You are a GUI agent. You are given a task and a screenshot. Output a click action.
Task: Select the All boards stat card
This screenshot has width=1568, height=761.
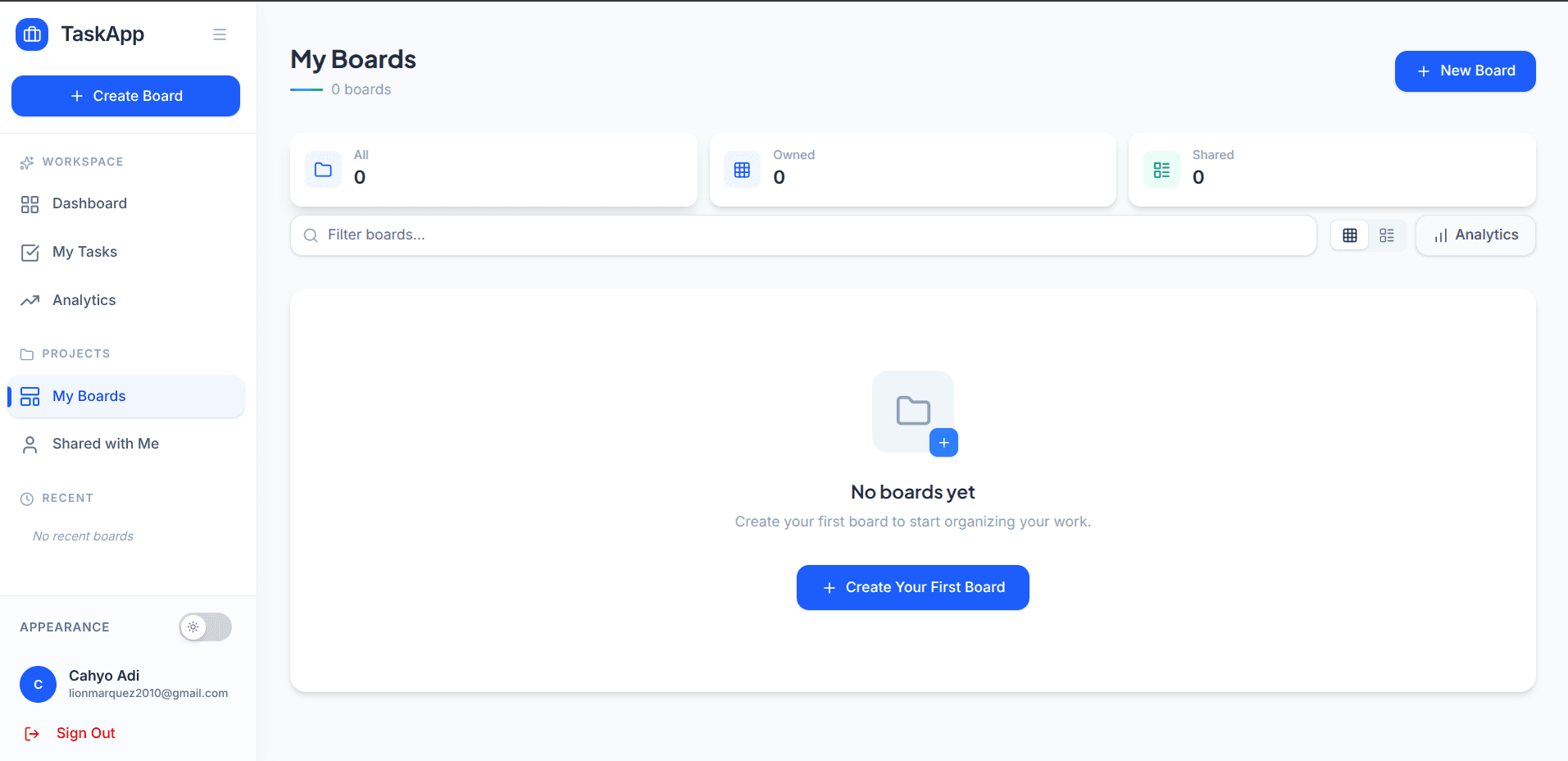[x=493, y=170]
